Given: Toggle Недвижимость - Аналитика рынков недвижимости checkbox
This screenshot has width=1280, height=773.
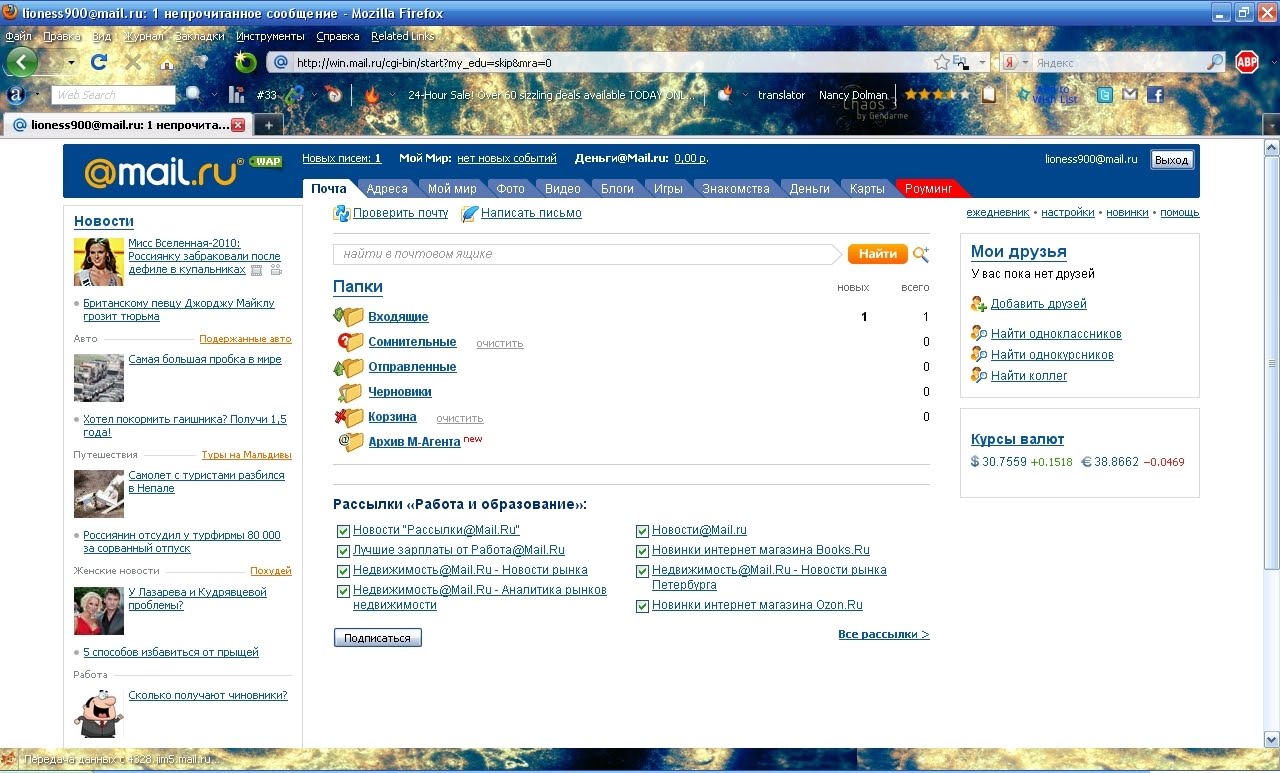Looking at the screenshot, I should (343, 591).
